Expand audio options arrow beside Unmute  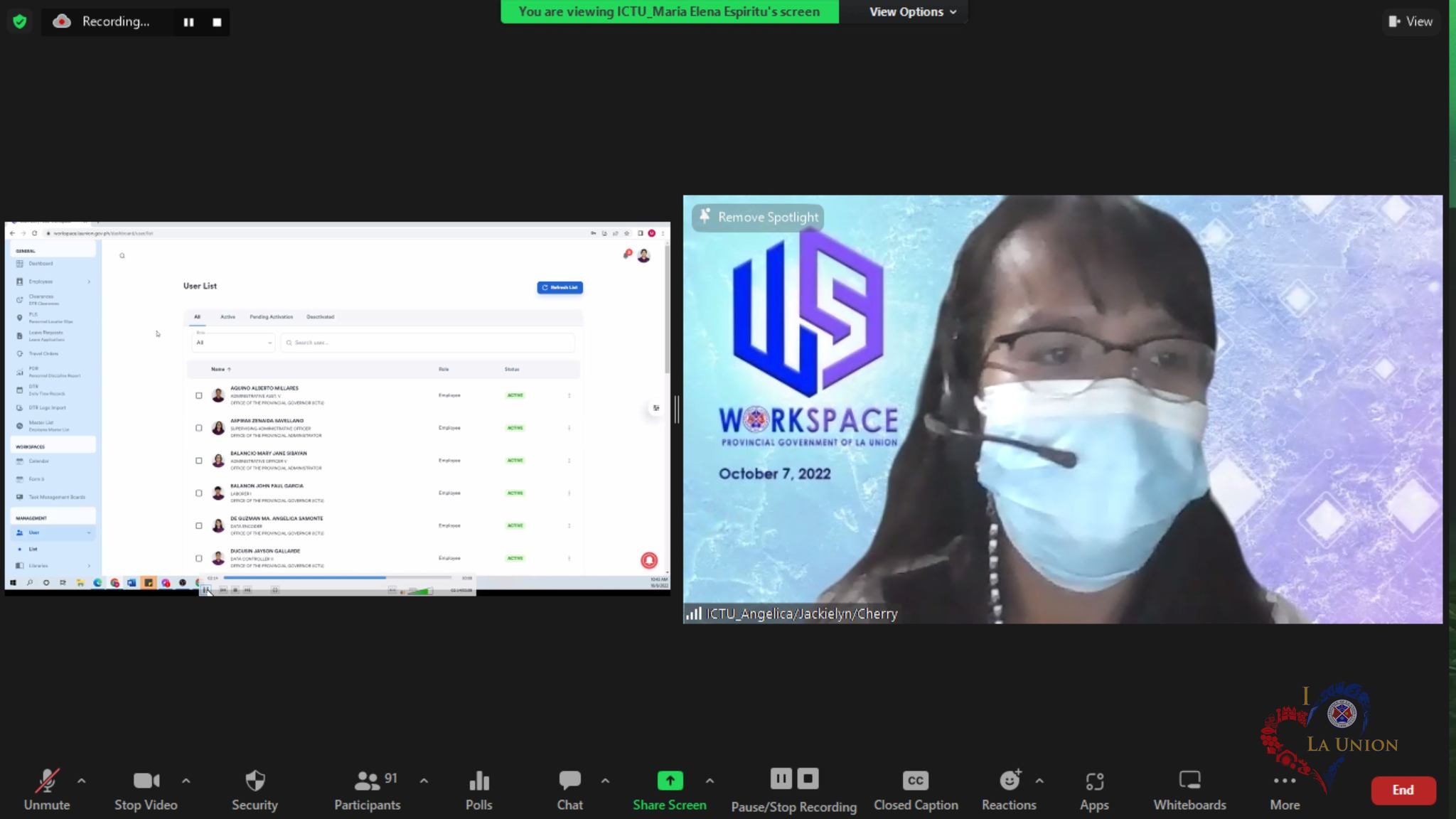pyautogui.click(x=82, y=781)
